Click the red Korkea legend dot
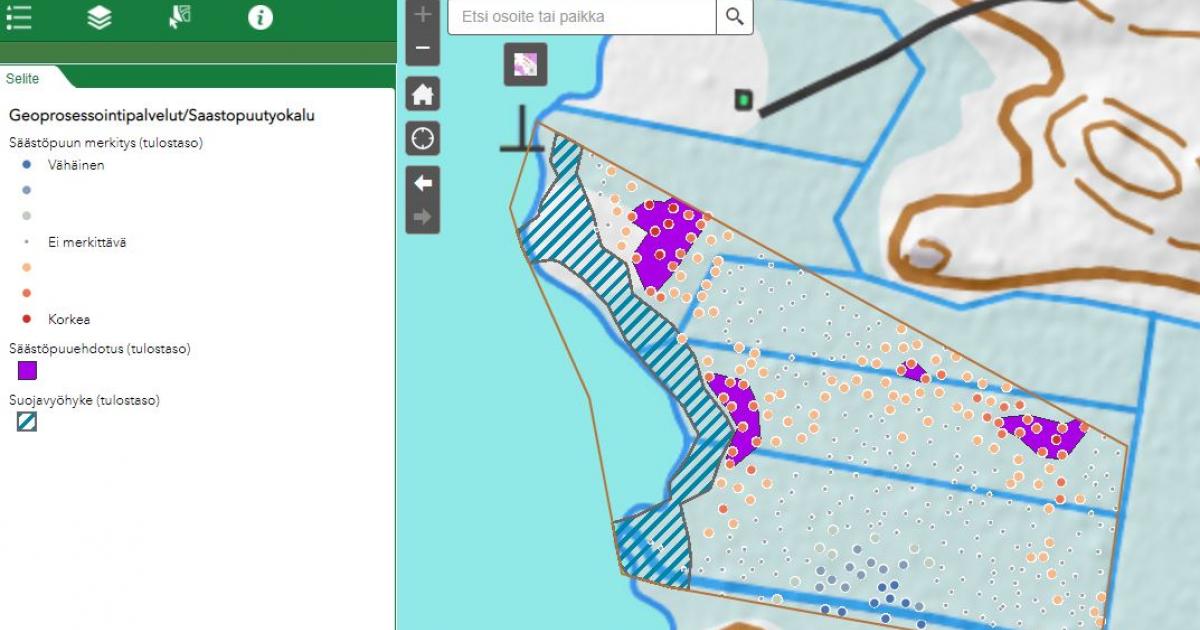 (x=27, y=320)
